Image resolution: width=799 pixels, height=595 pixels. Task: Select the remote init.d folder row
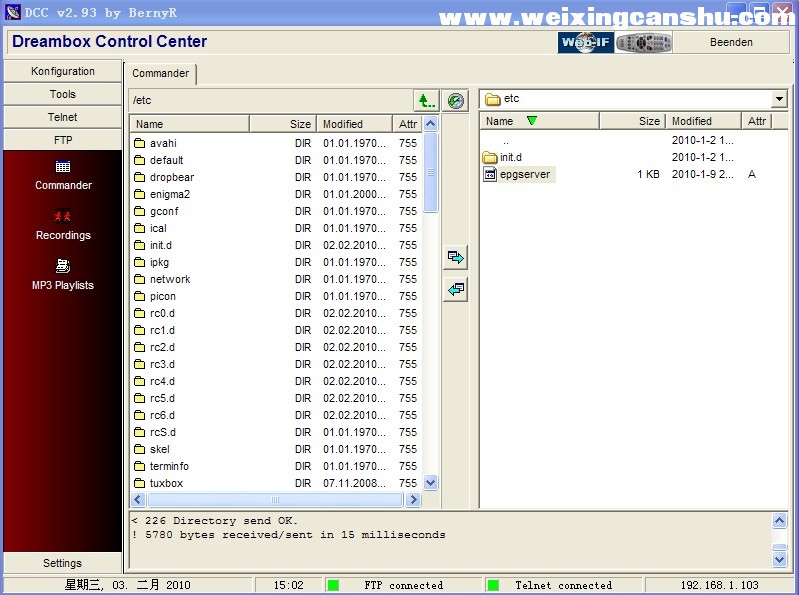point(277,245)
